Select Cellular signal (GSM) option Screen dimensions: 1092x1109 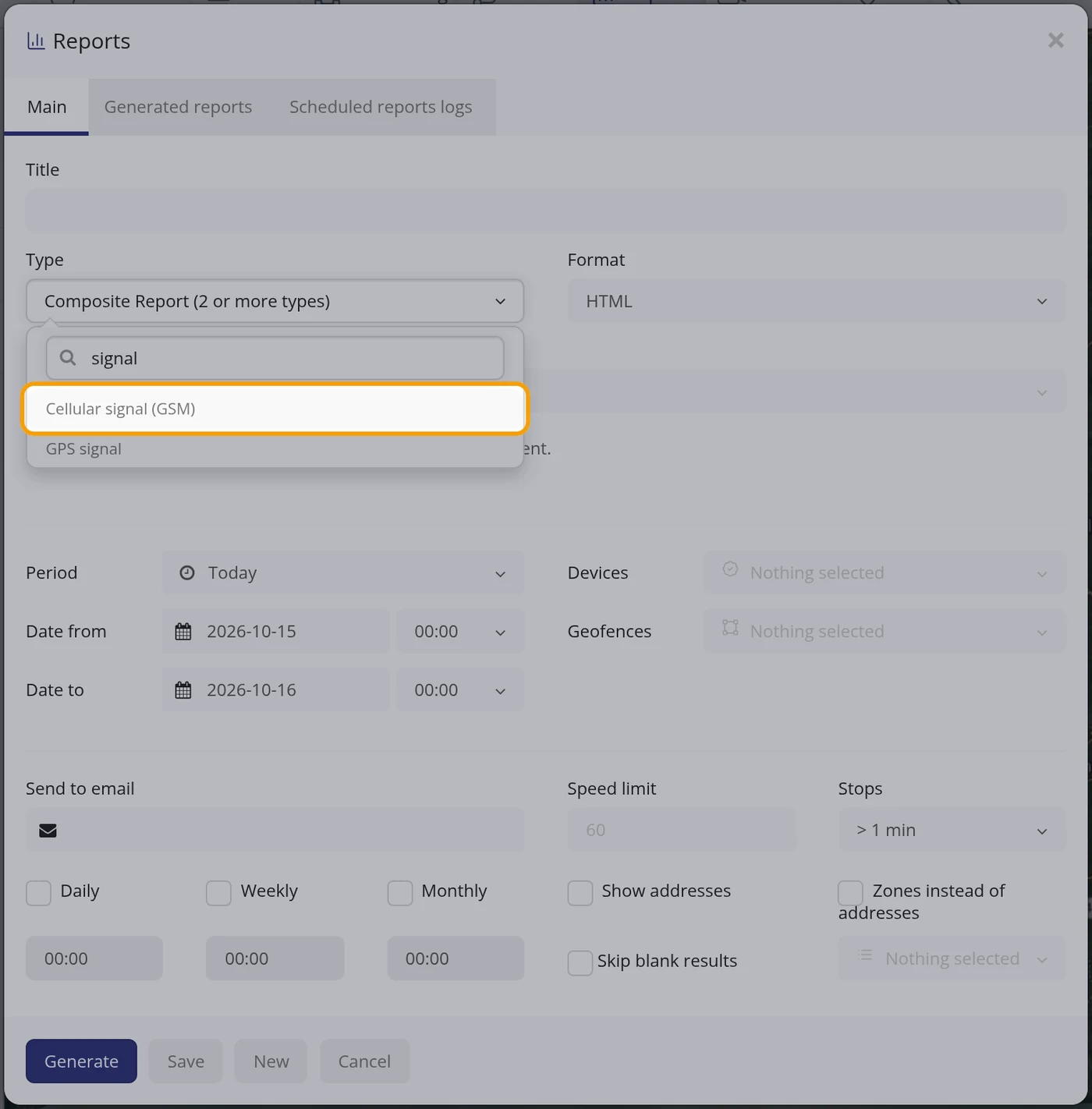click(275, 409)
